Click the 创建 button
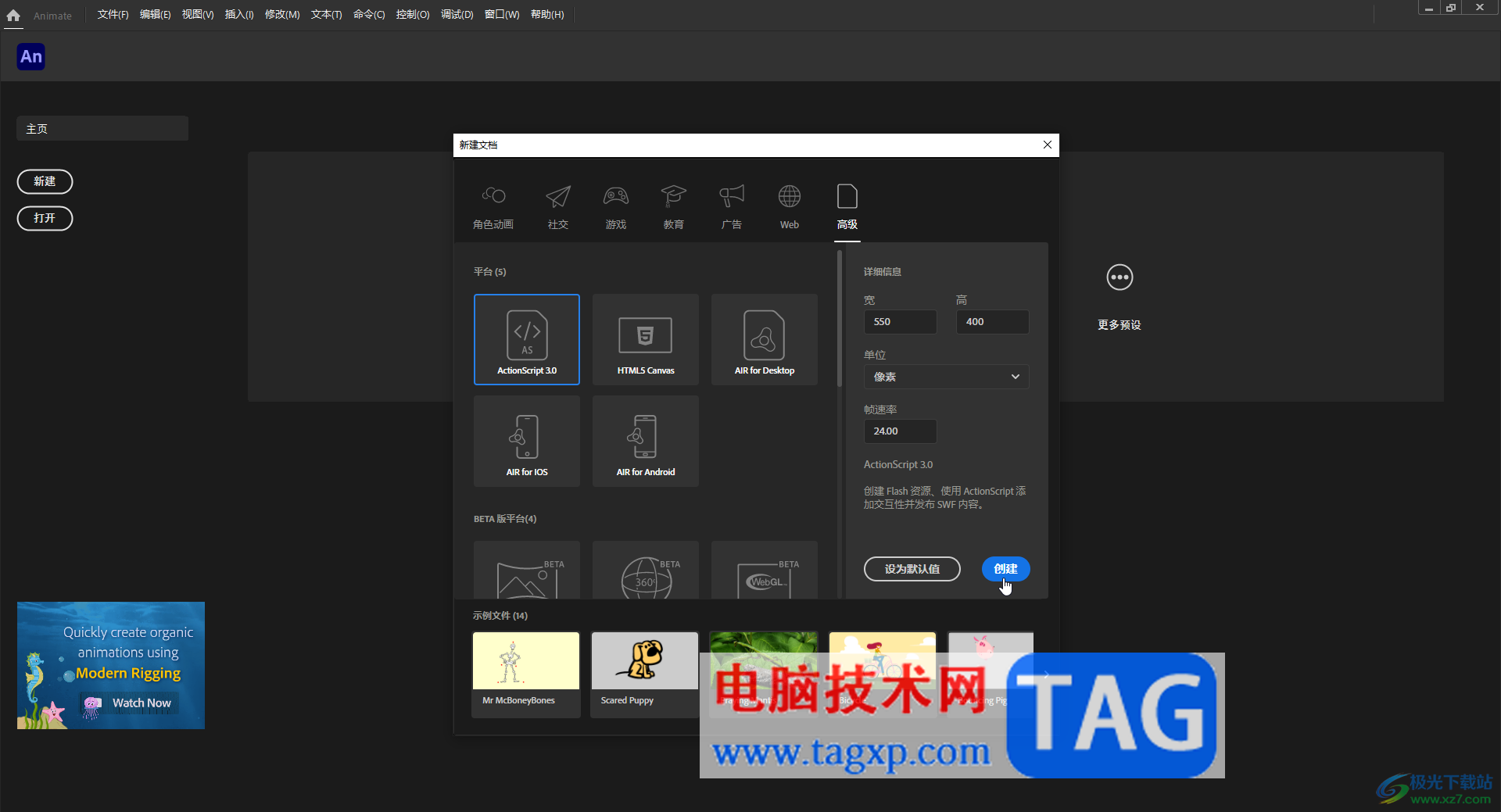The width and height of the screenshot is (1501, 812). coord(1005,569)
